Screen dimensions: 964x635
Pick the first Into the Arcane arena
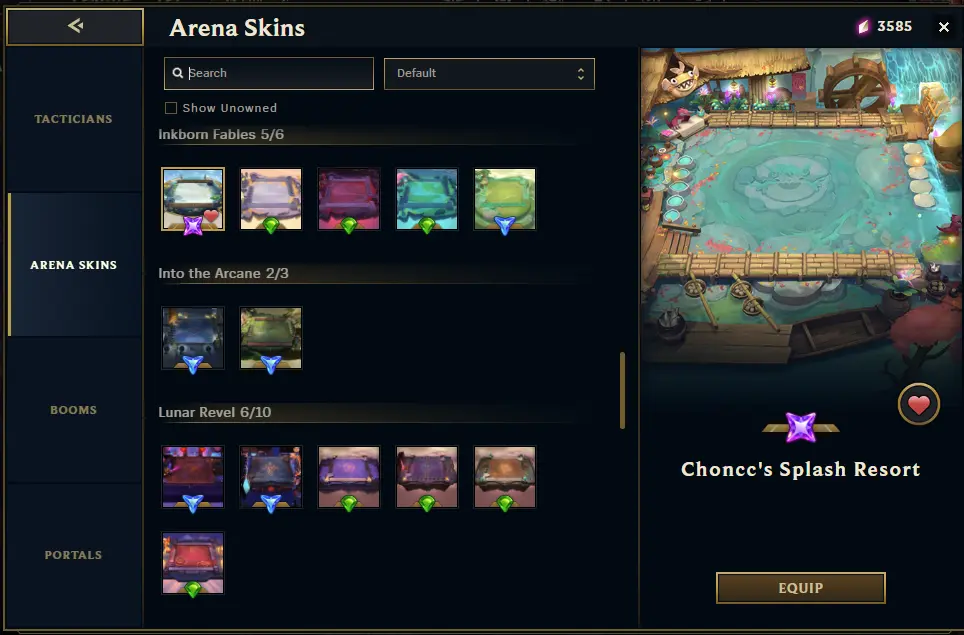193,338
